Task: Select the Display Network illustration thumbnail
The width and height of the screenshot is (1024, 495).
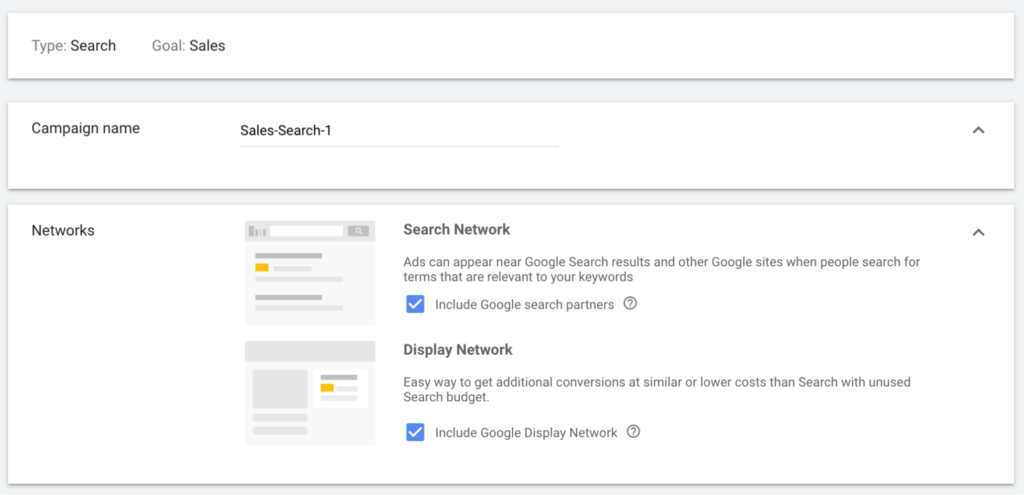Action: click(x=310, y=392)
